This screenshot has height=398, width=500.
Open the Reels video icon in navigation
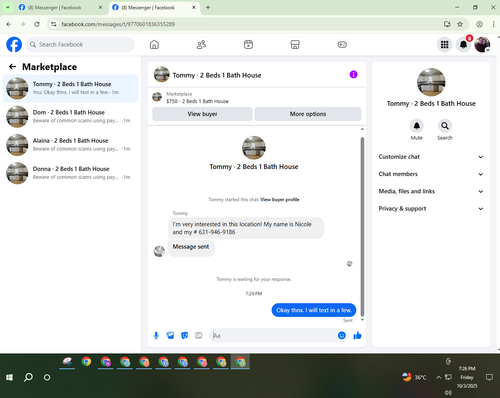coord(248,45)
